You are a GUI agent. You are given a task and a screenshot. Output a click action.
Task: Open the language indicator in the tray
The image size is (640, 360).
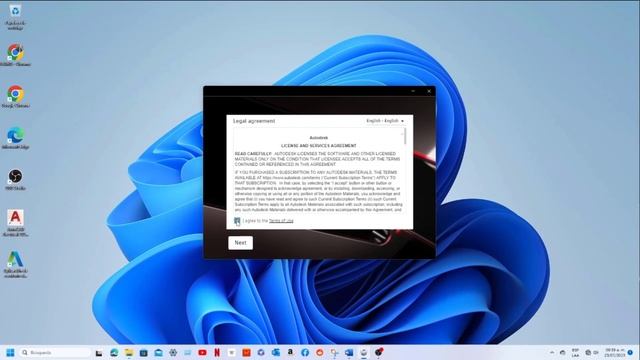click(x=575, y=353)
